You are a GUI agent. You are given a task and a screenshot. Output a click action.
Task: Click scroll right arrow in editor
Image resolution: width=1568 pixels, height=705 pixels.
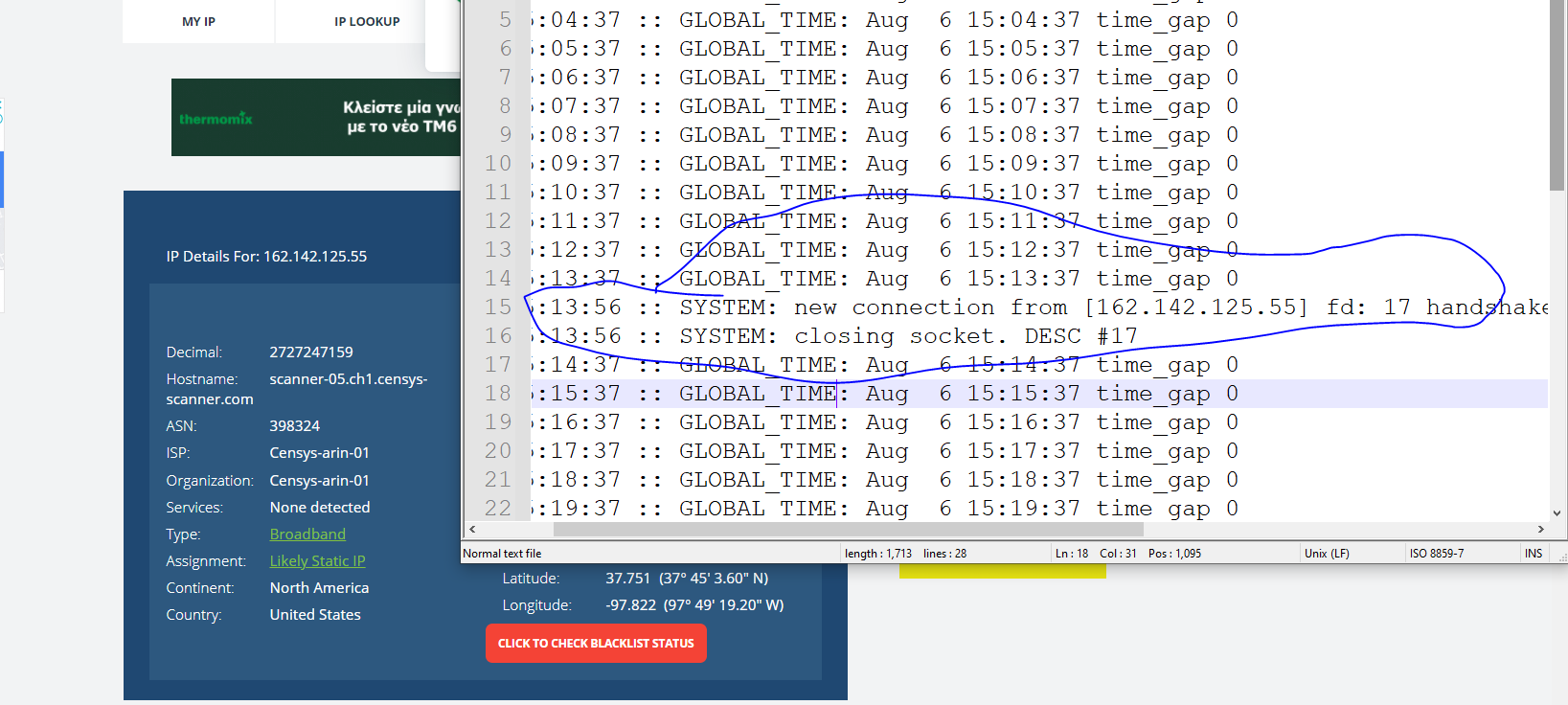click(1540, 529)
